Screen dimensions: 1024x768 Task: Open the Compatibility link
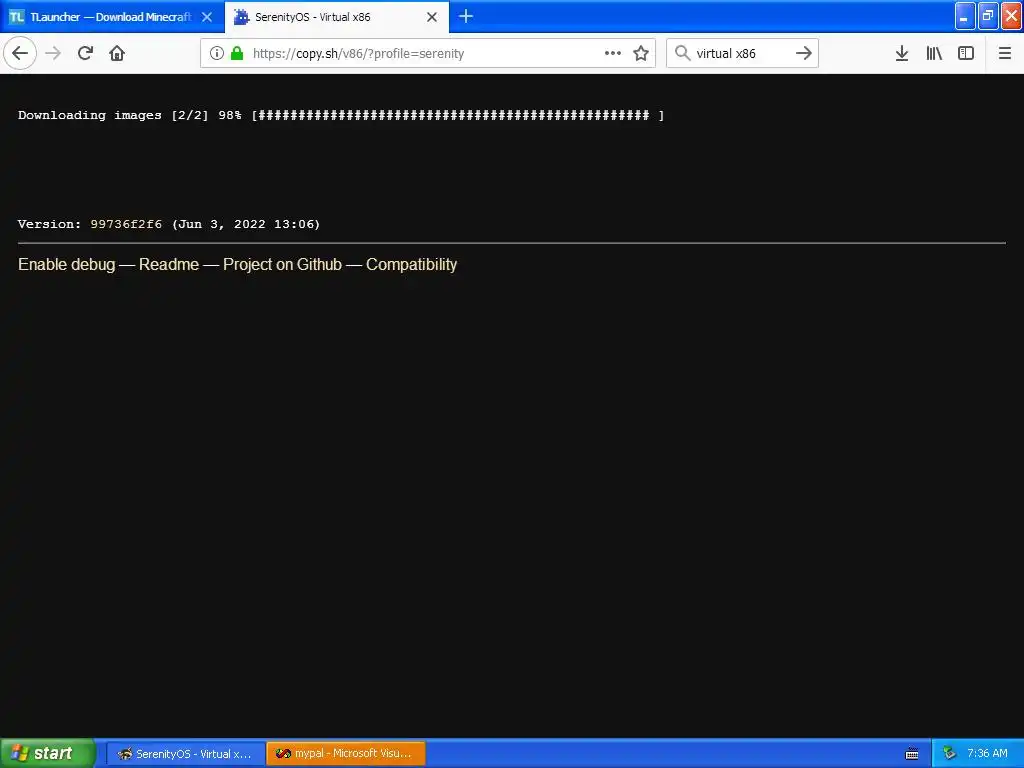coord(411,264)
